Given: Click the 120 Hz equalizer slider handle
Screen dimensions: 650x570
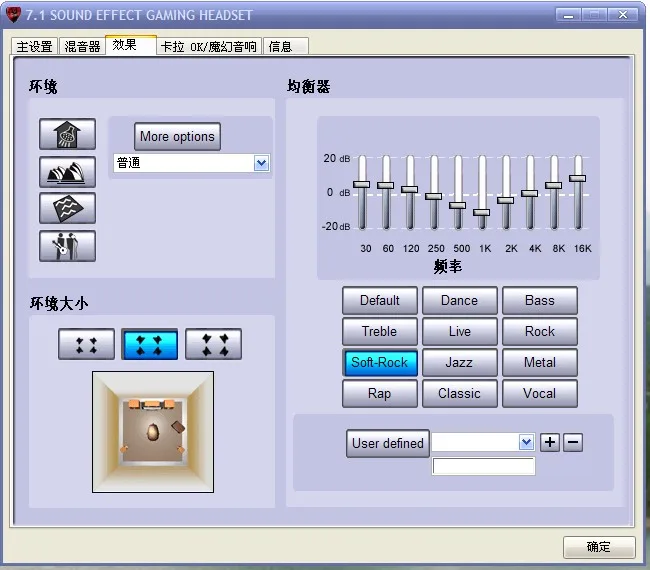Looking at the screenshot, I should pos(410,189).
